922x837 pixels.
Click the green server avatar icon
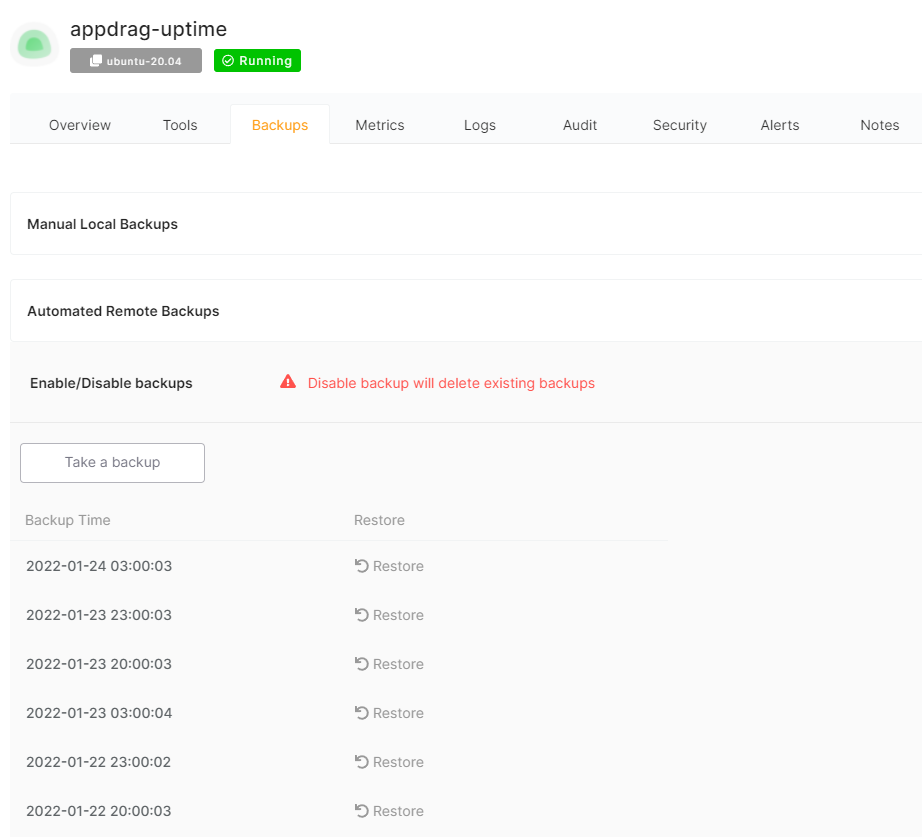(x=35, y=45)
